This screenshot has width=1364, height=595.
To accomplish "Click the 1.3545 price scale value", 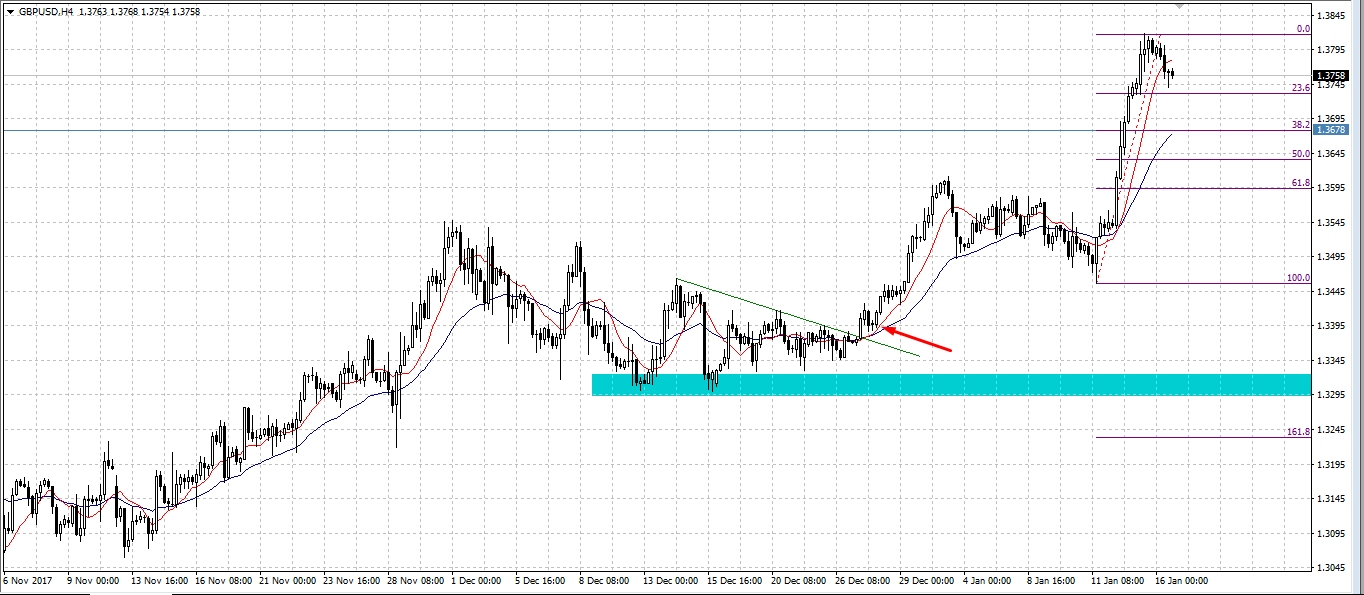I will pos(1331,223).
